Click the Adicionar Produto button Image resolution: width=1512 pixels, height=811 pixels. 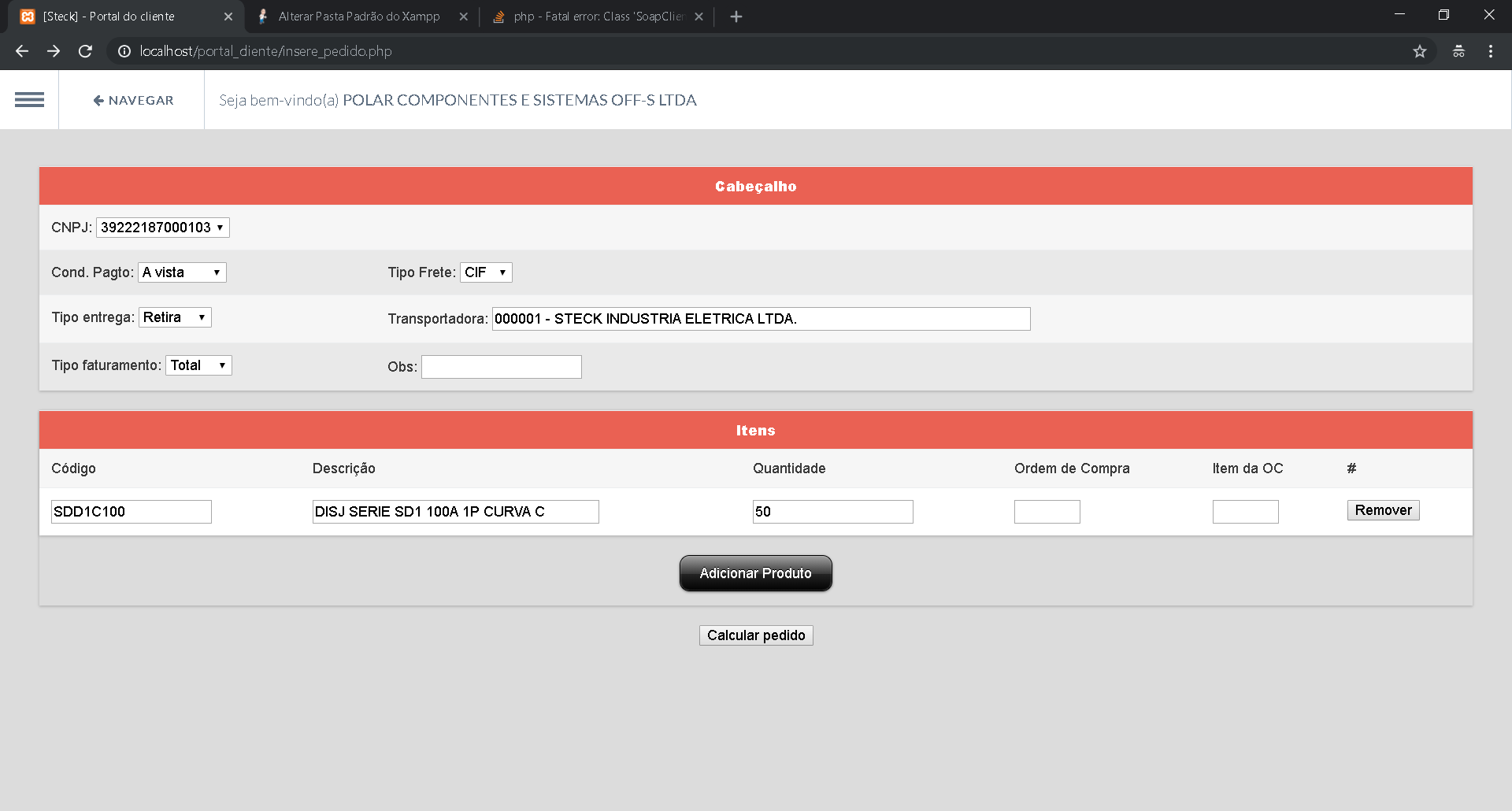(756, 573)
